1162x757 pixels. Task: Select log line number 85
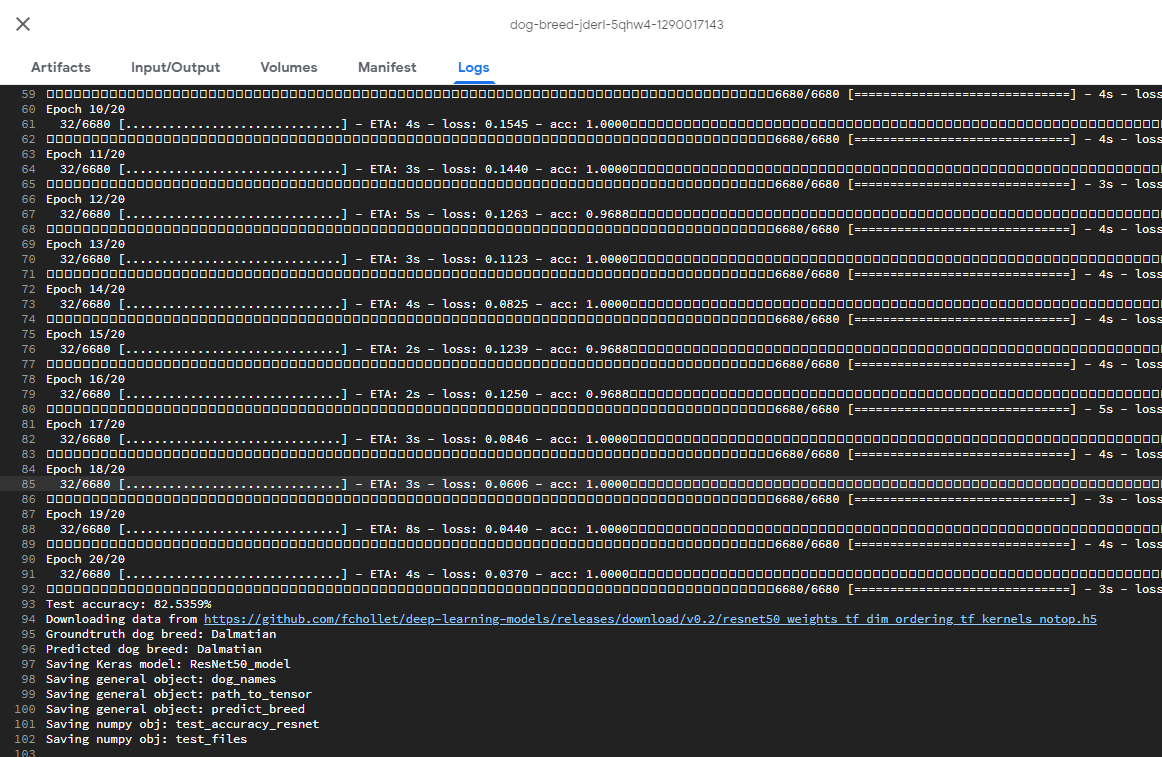pyautogui.click(x=28, y=484)
